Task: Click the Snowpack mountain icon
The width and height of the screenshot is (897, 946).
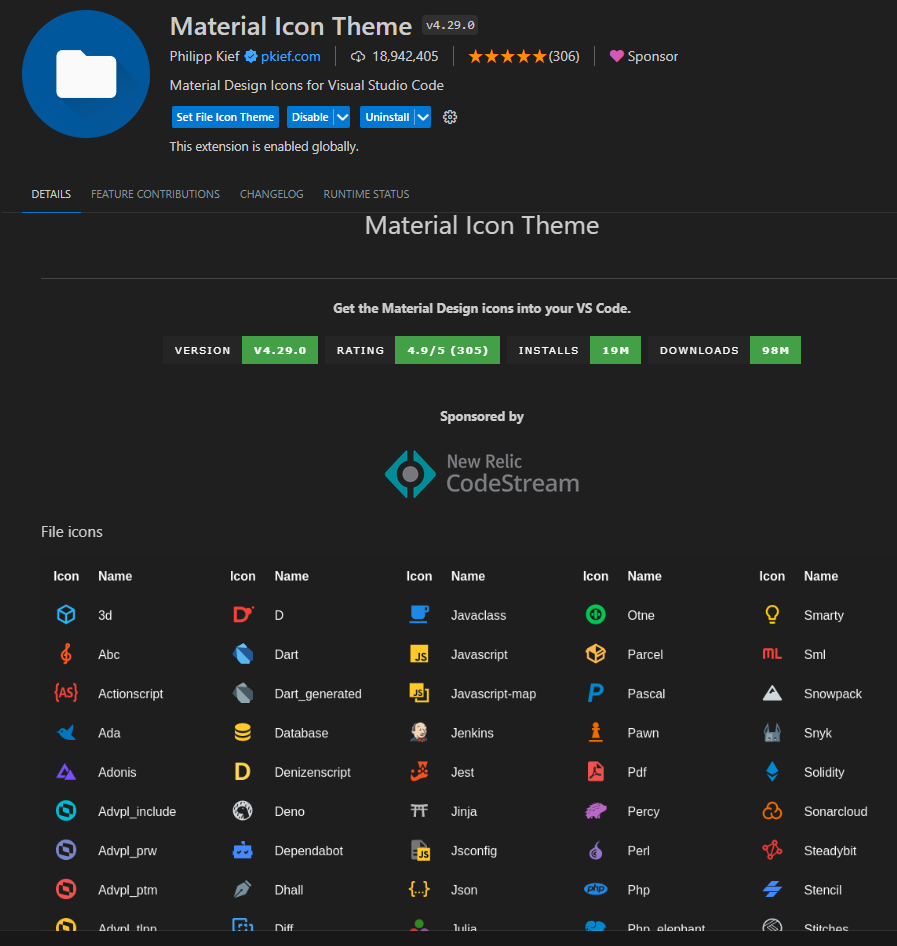Action: tap(772, 693)
